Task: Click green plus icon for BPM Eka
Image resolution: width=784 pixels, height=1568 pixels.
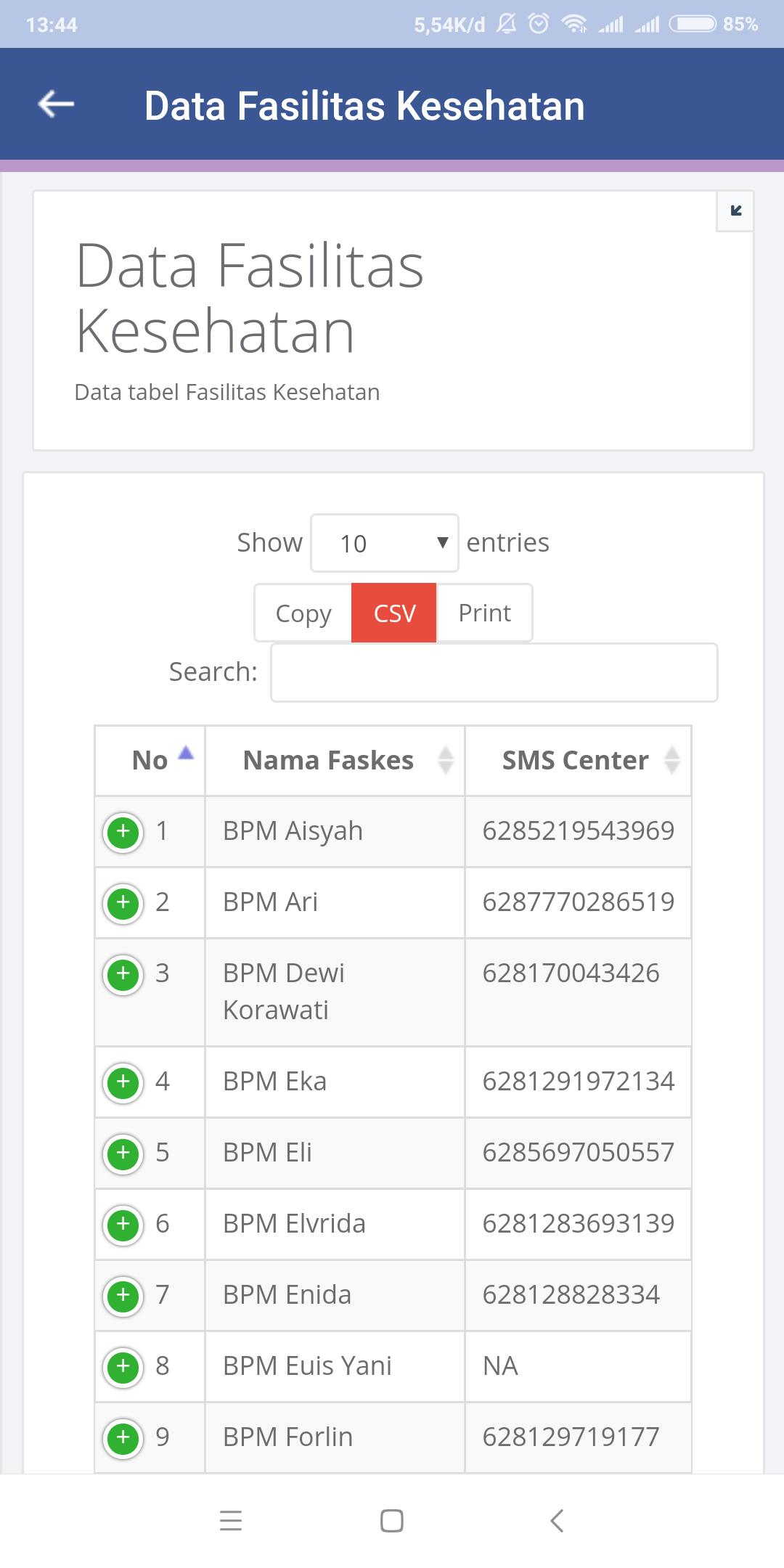Action: click(123, 1082)
